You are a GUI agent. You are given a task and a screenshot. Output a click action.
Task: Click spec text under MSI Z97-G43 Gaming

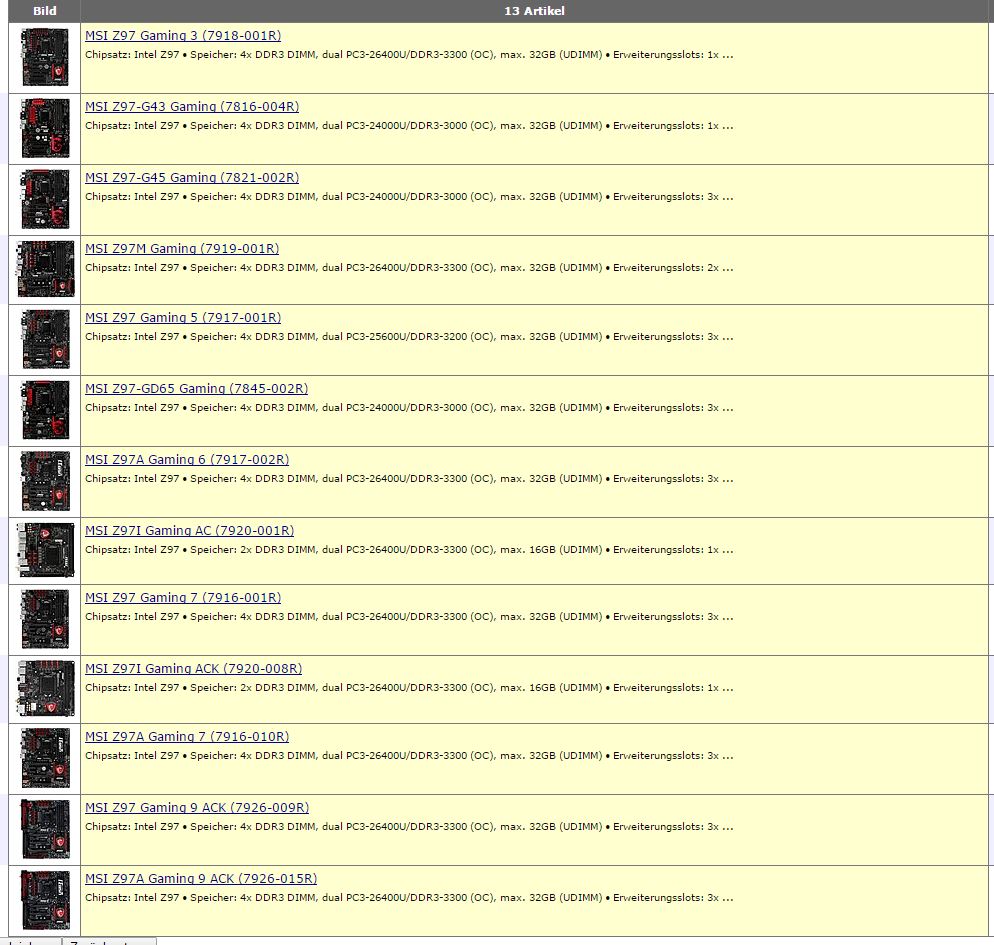[409, 126]
